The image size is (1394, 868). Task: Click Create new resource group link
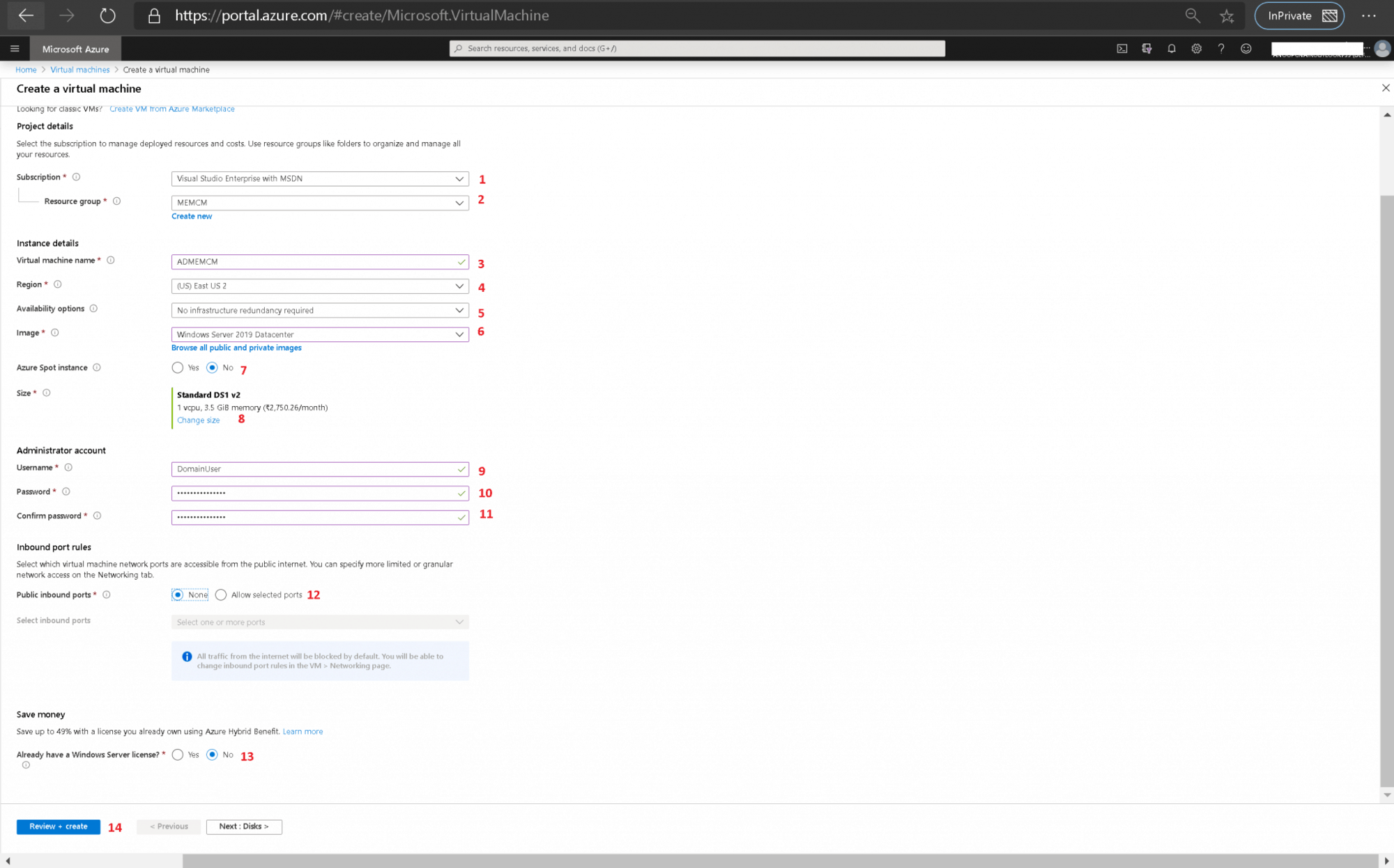[x=192, y=217]
